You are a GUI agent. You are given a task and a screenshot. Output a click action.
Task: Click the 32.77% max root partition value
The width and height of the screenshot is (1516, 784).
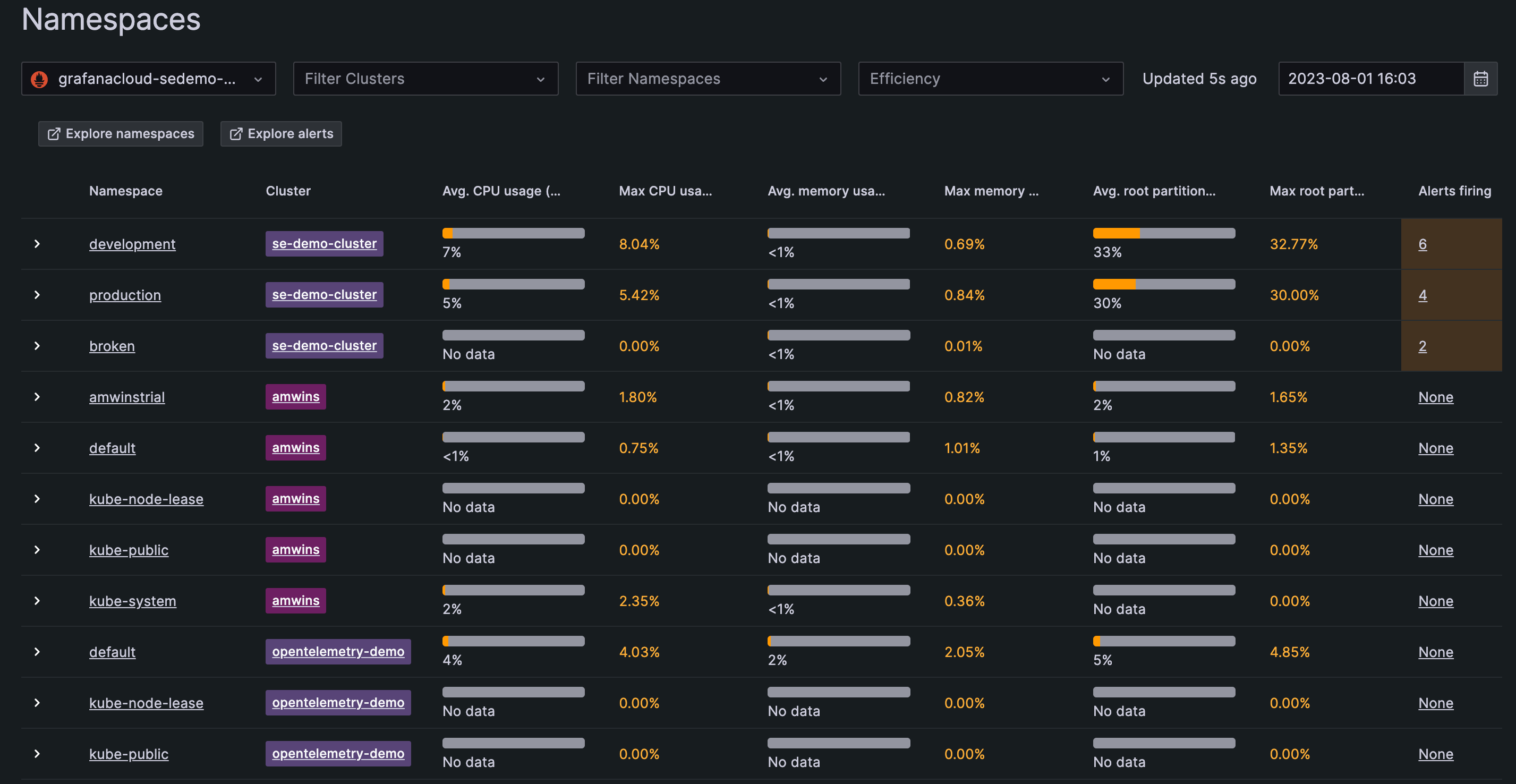[1293, 244]
